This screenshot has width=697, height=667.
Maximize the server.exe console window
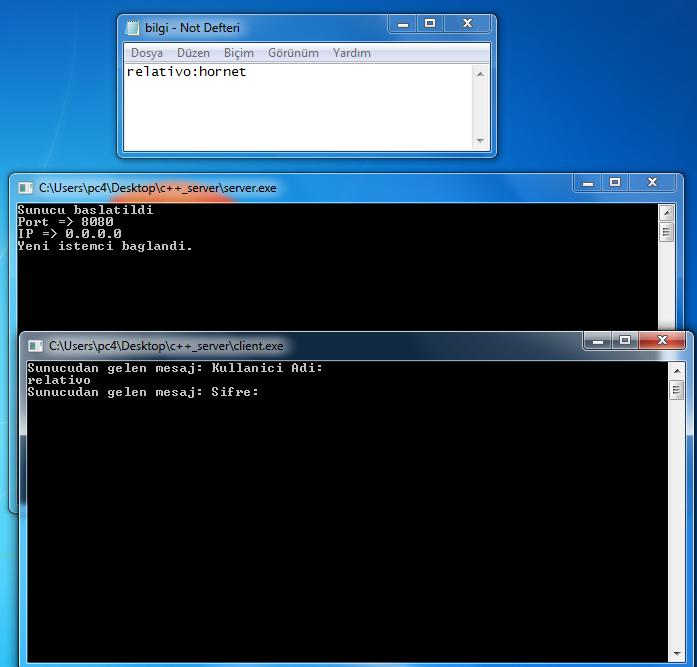click(x=615, y=182)
